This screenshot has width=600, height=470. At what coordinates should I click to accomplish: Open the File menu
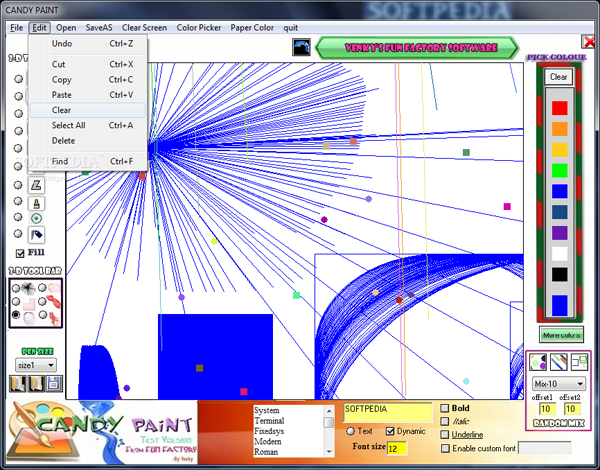tap(16, 28)
